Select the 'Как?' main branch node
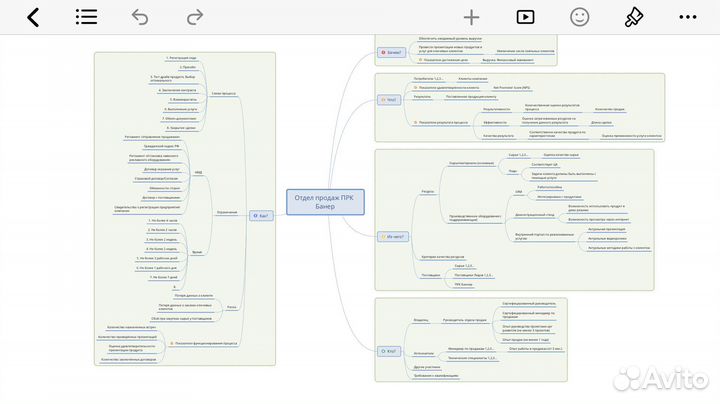Image resolution: width=720 pixels, height=404 pixels. tap(262, 214)
